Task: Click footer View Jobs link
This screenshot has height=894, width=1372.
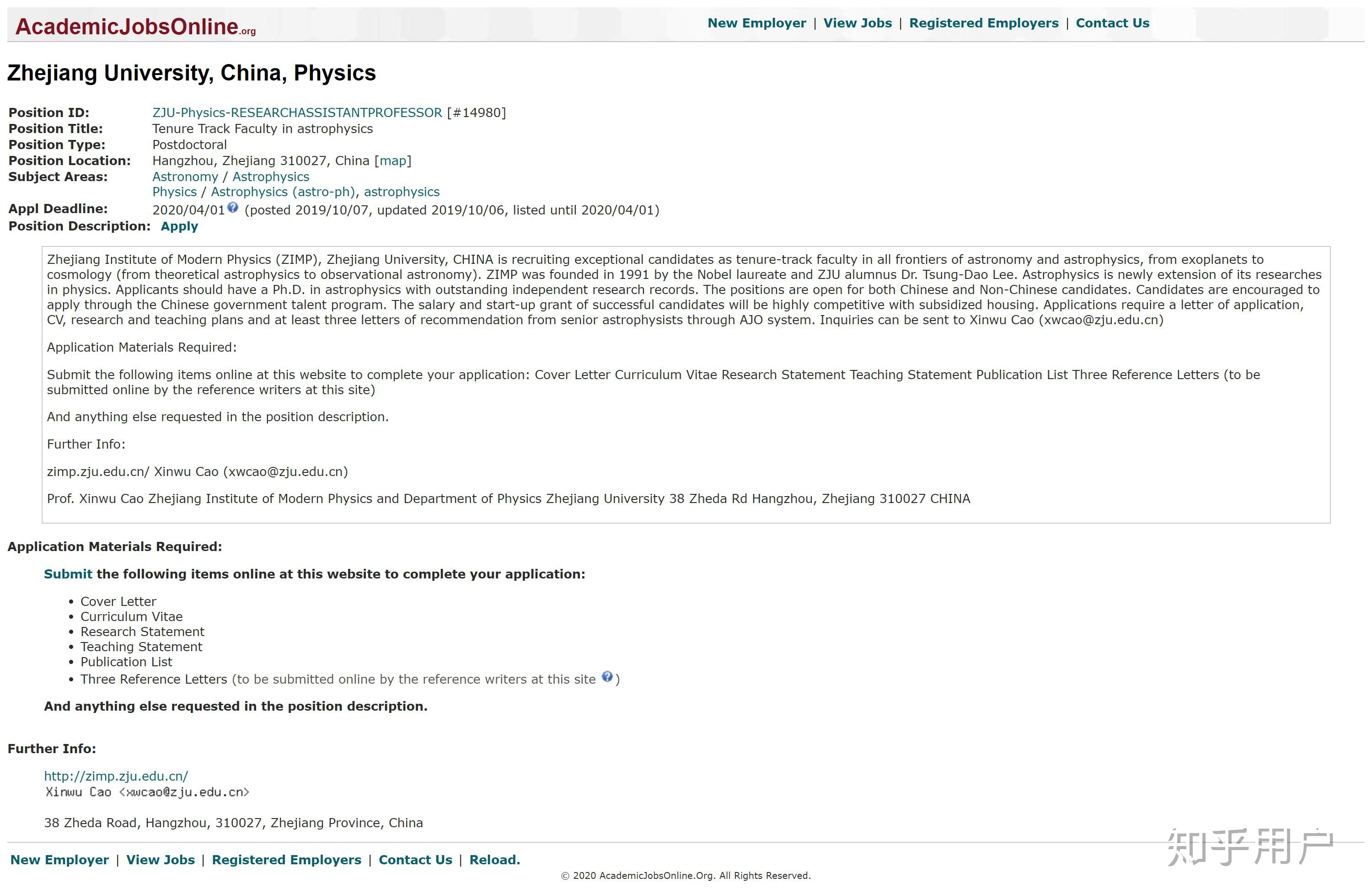Action: coord(160,860)
